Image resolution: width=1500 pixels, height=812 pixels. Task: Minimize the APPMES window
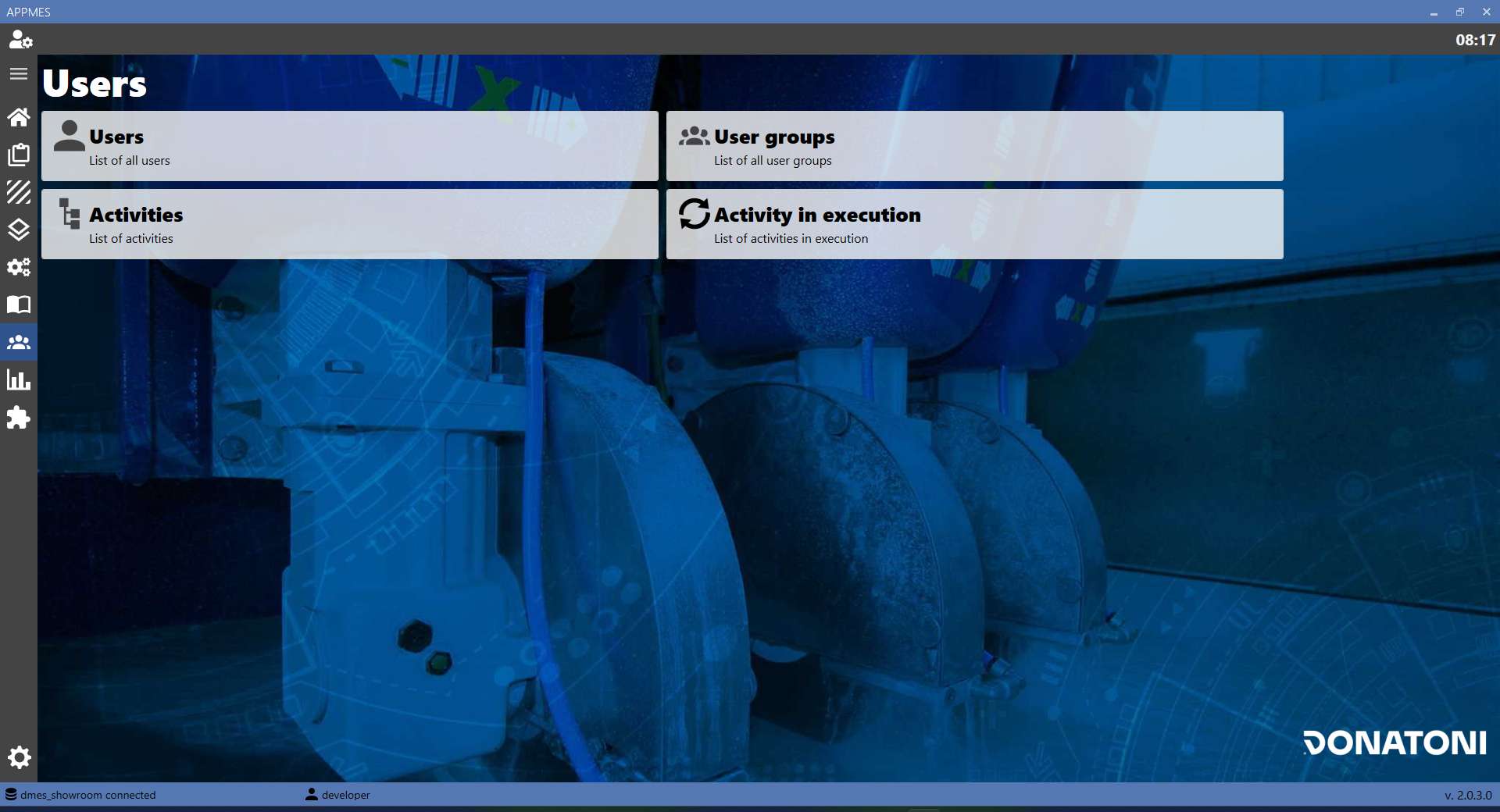[x=1434, y=12]
